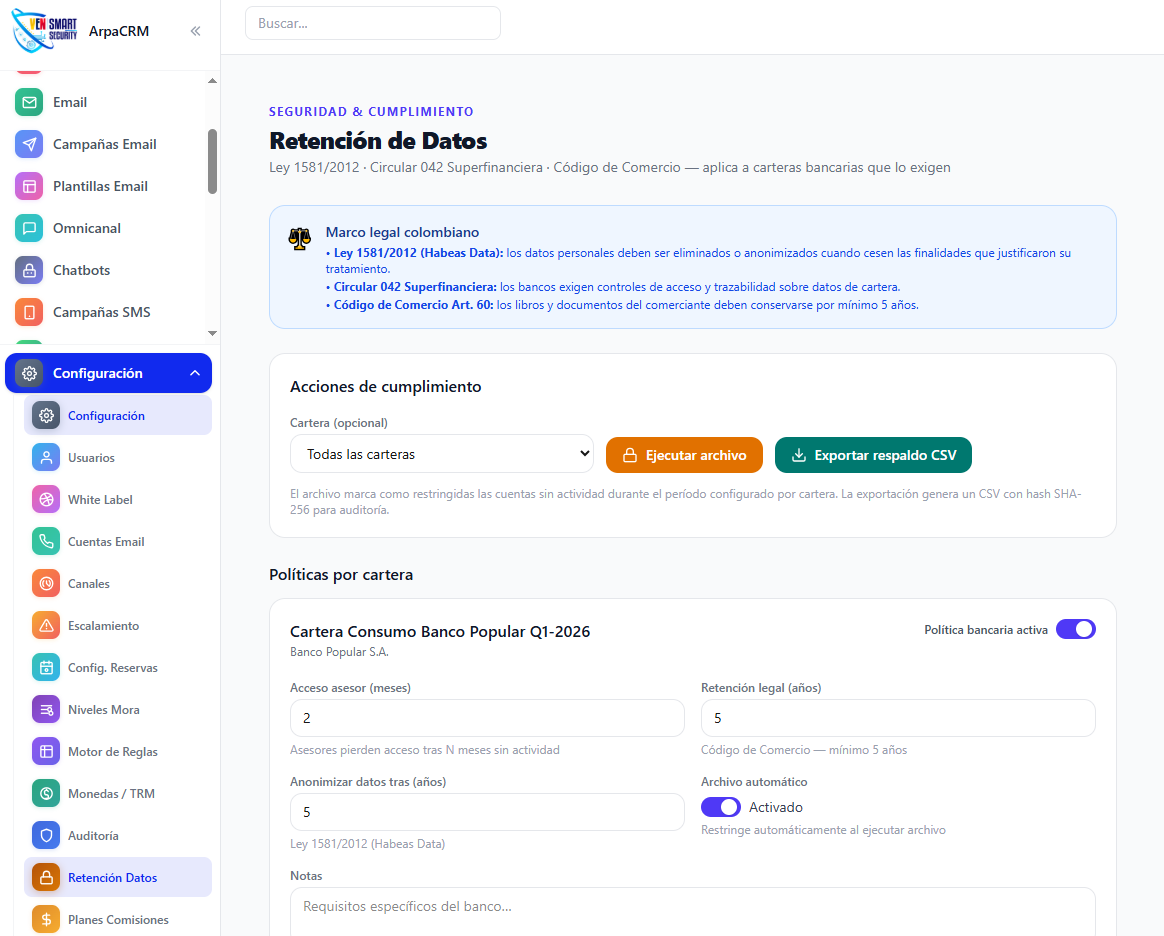This screenshot has width=1164, height=936.
Task: Click the sidebar scrollbar thumb
Action: coord(212,161)
